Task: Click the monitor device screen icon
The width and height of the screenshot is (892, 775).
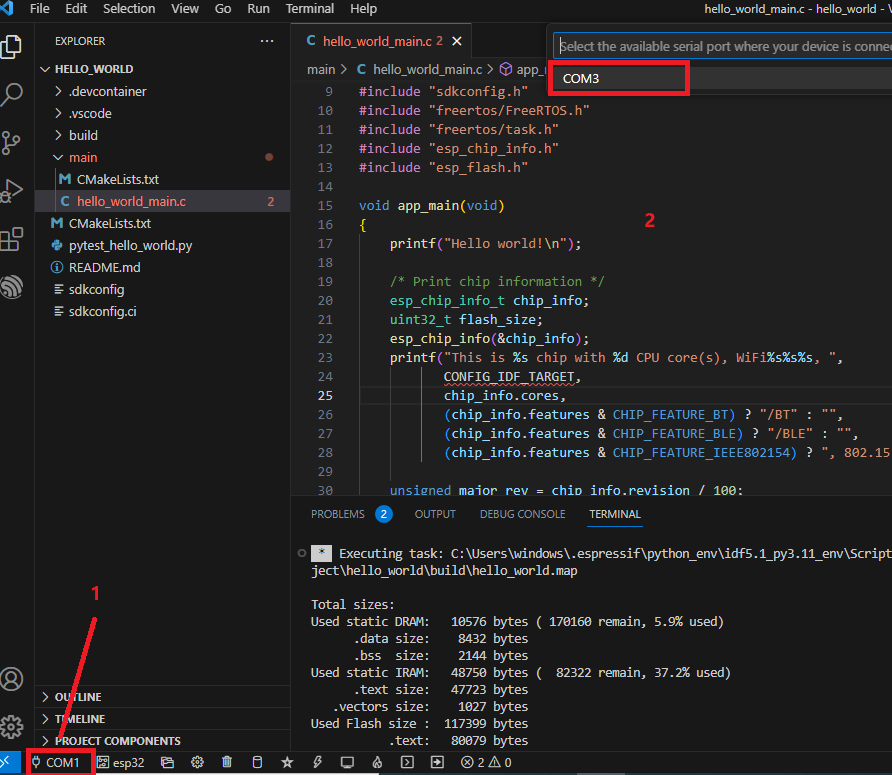Action: point(347,762)
